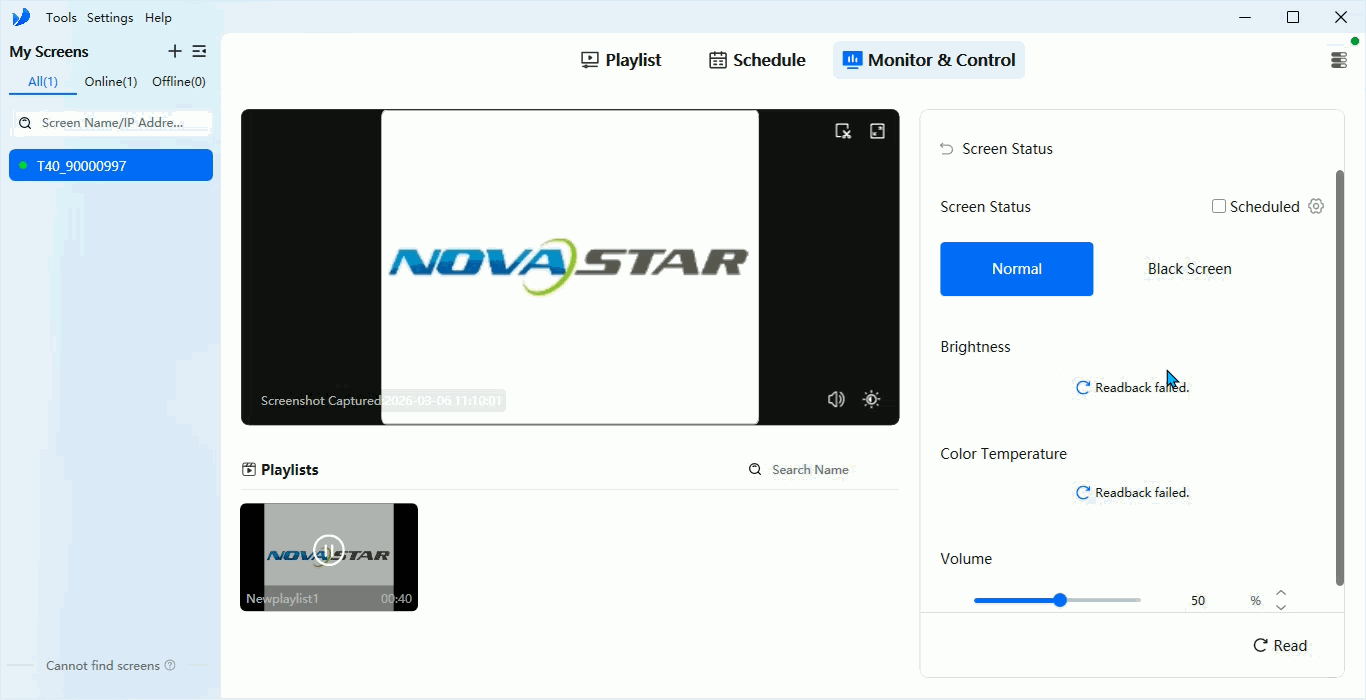
Task: Maximize the application window
Action: coord(1293,17)
